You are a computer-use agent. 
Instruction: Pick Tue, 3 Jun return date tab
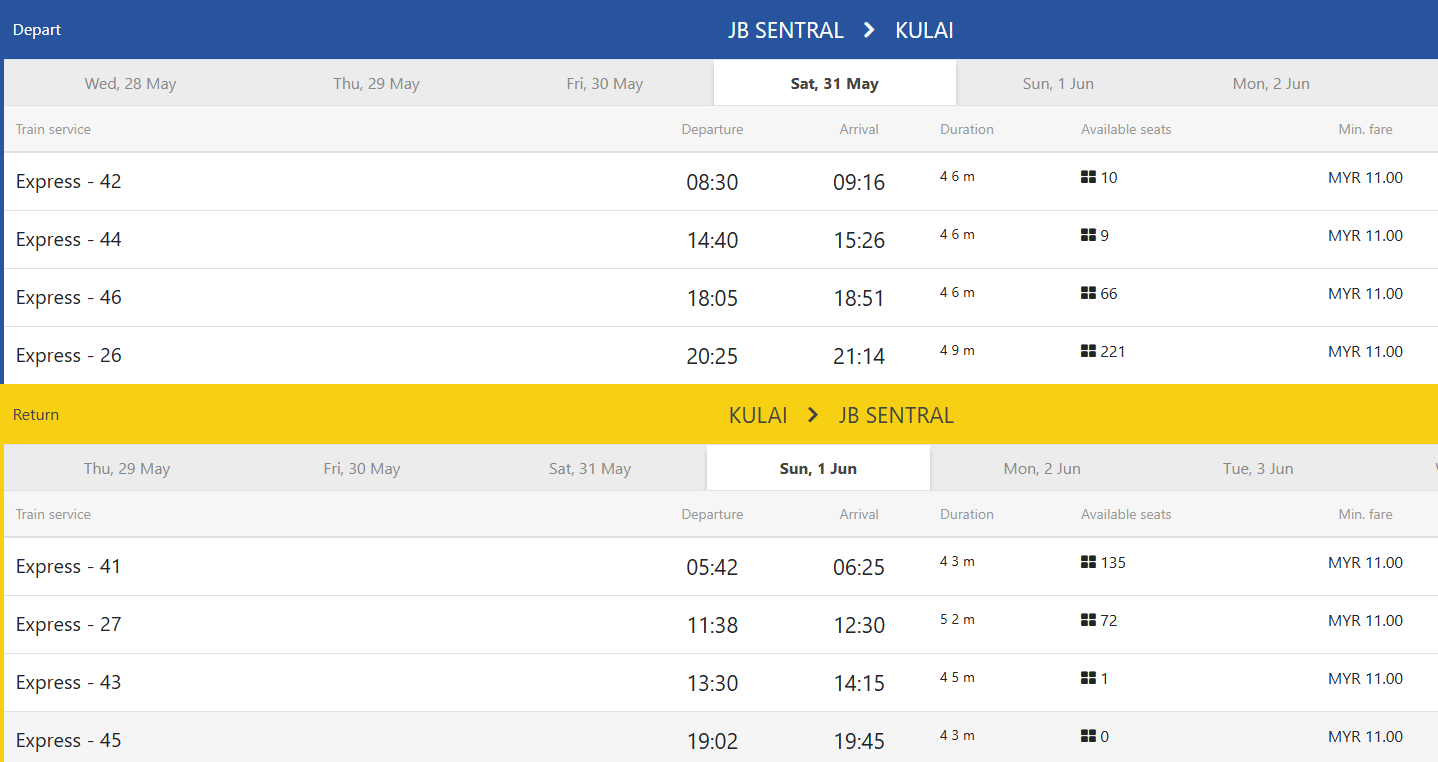pyautogui.click(x=1258, y=469)
